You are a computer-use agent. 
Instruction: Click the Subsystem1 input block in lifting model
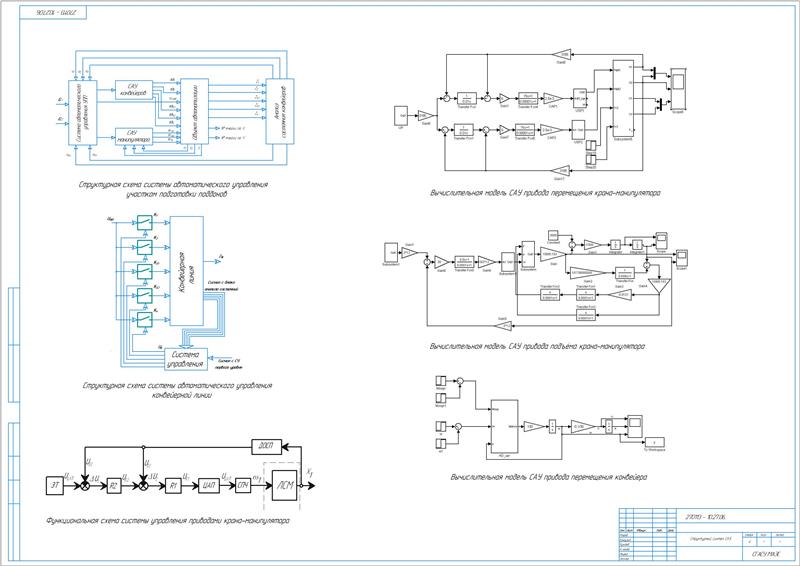coord(391,252)
